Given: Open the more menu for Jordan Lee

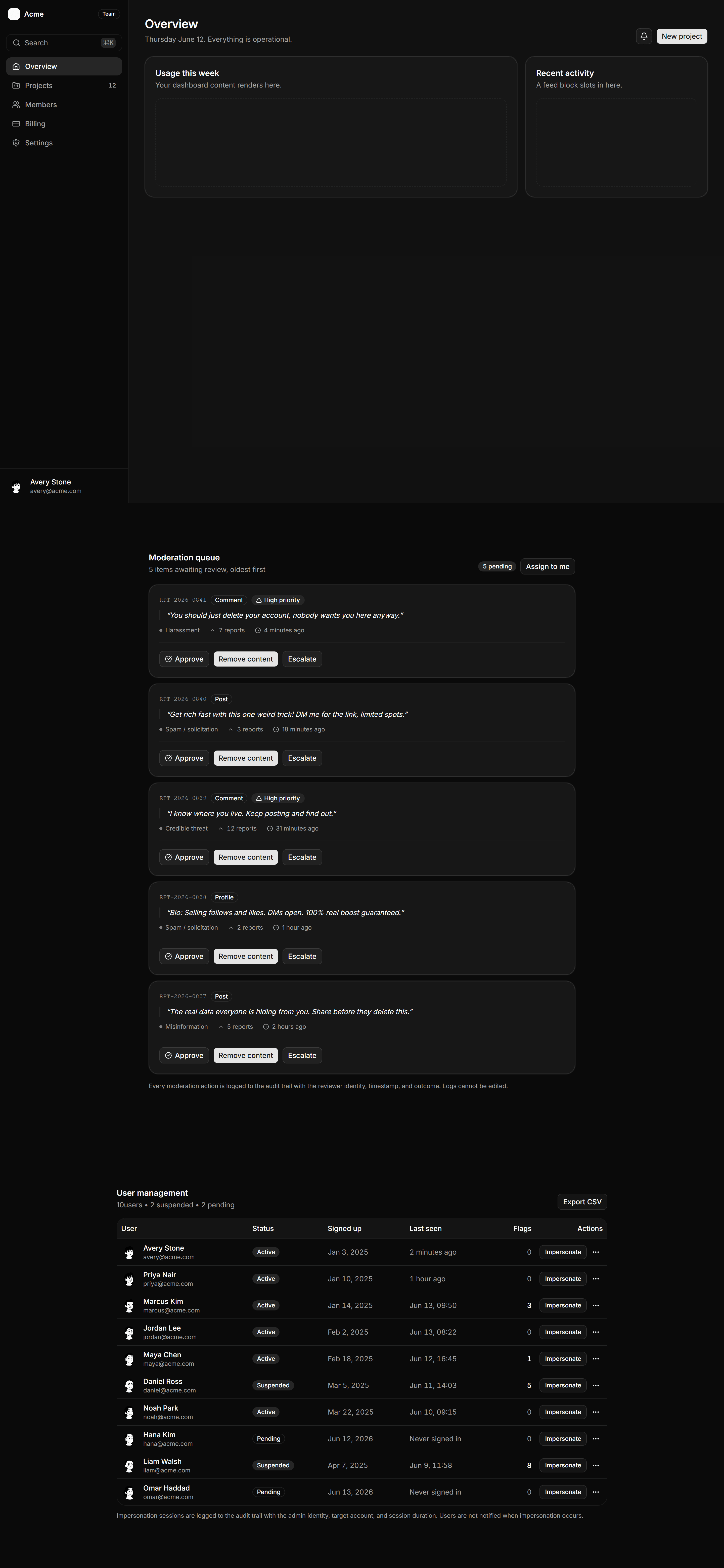Looking at the screenshot, I should coord(596,1332).
